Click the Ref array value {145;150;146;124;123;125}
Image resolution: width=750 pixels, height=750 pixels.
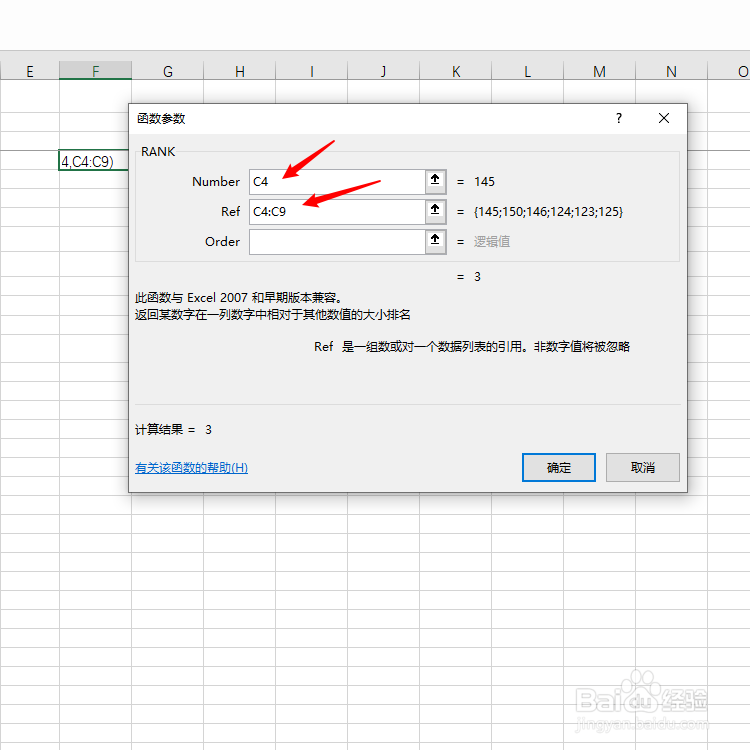click(548, 211)
